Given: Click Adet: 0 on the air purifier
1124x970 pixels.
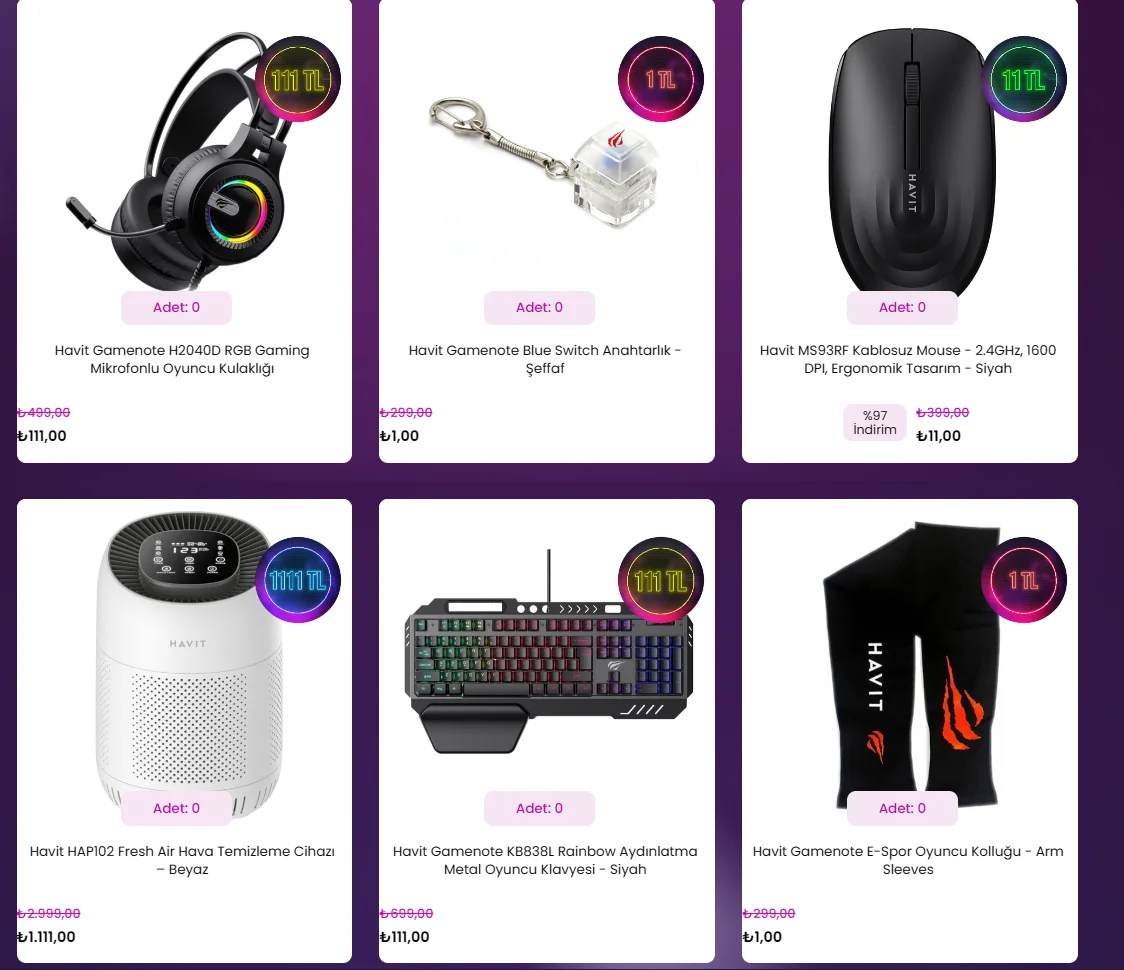Looking at the screenshot, I should tap(176, 808).
